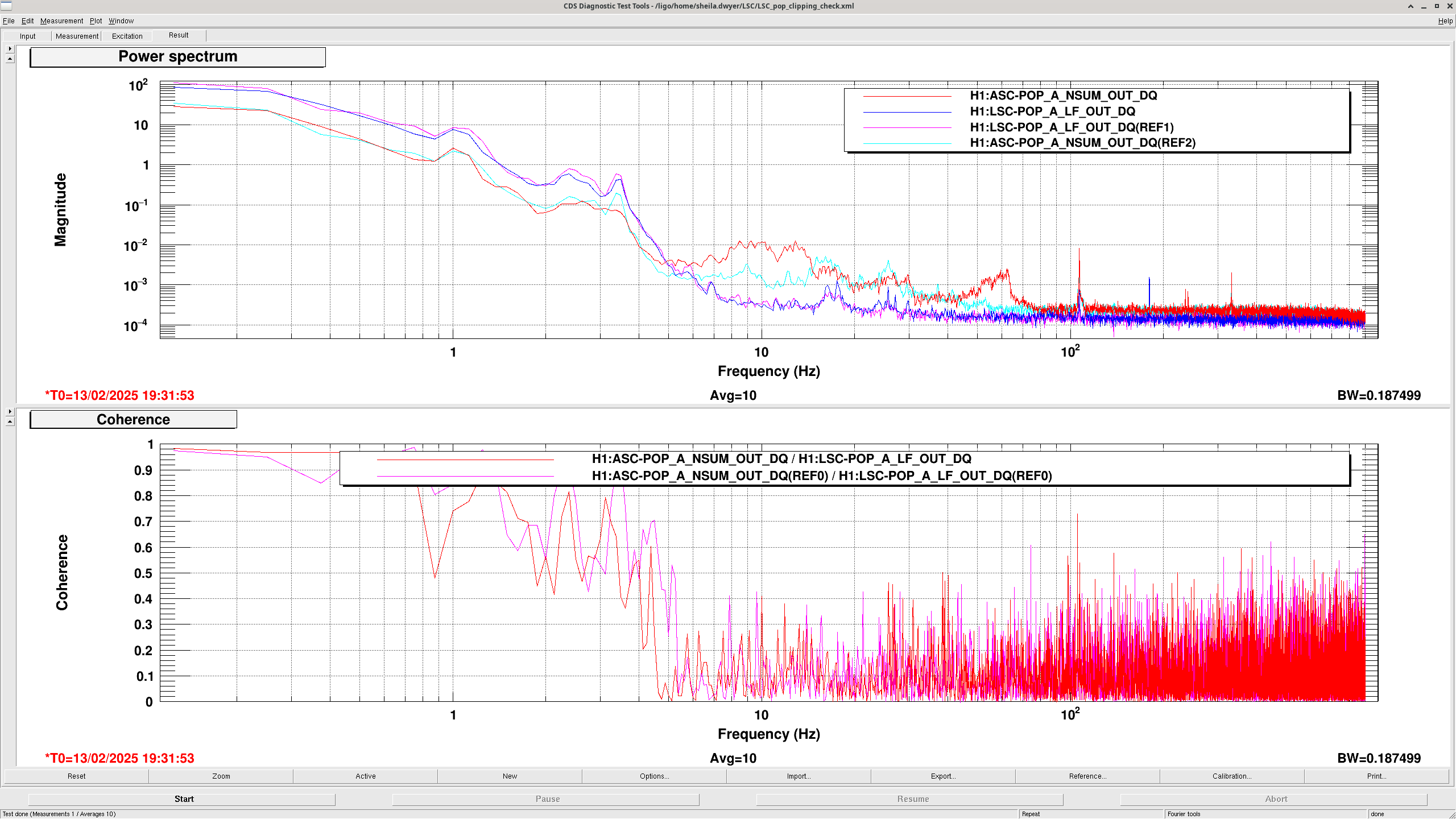The width and height of the screenshot is (1456, 819).
Task: Click the Import... button
Action: [x=799, y=776]
